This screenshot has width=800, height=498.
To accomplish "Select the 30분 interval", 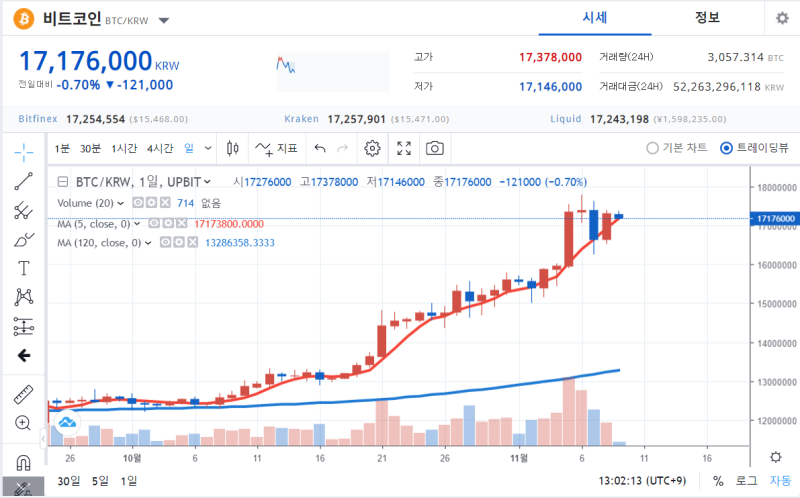I will coord(90,148).
